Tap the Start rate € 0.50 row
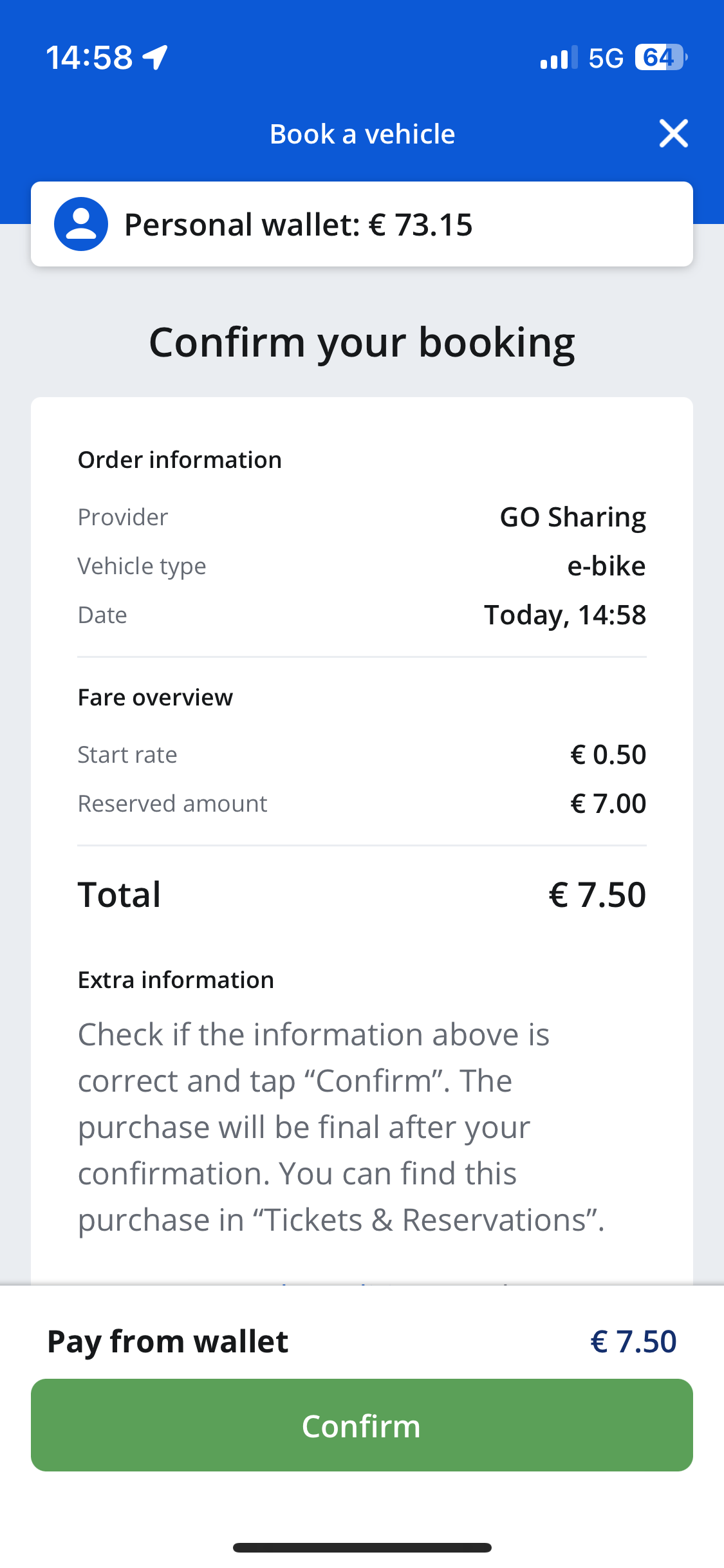The width and height of the screenshot is (724, 1568). click(x=362, y=754)
